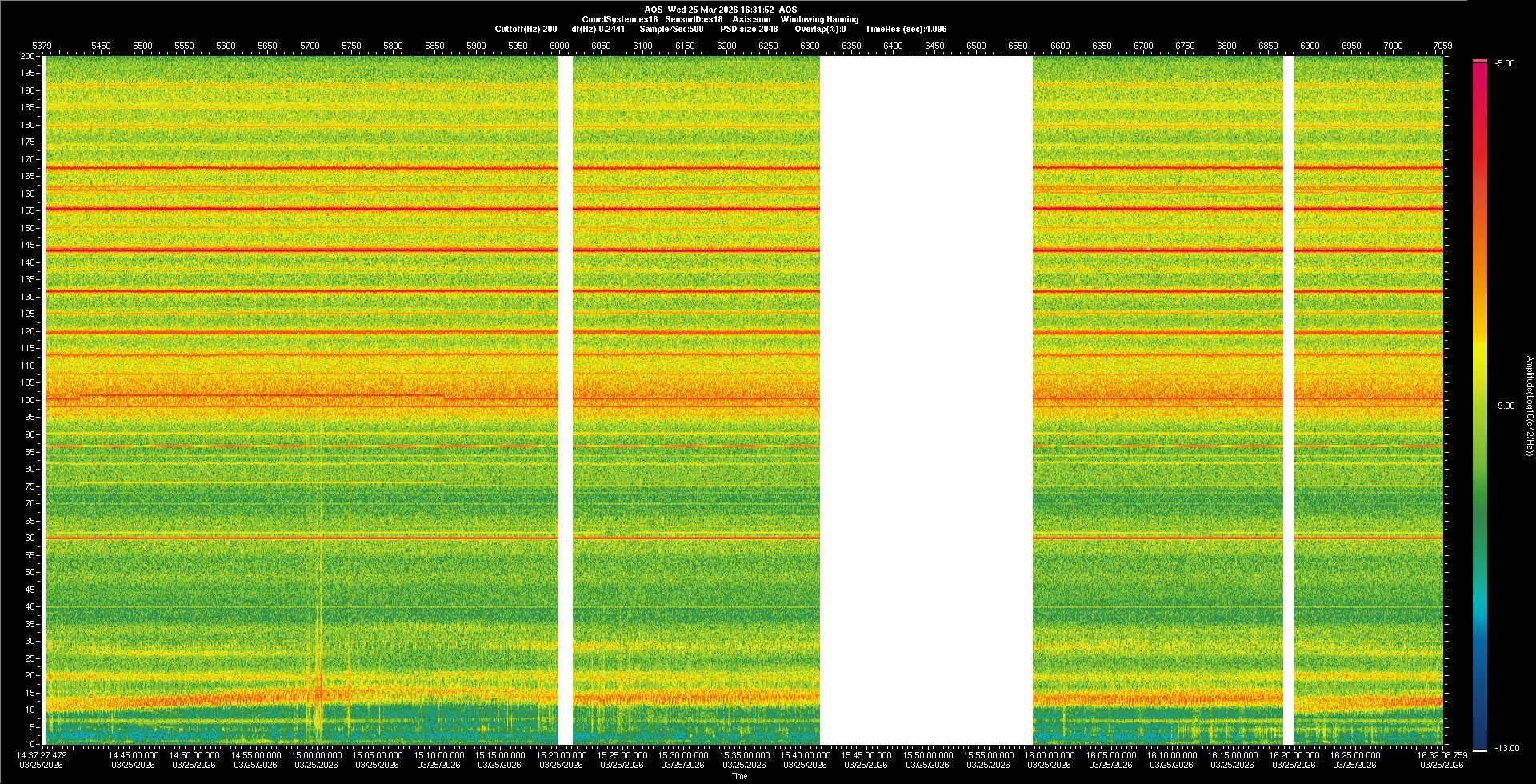Image resolution: width=1536 pixels, height=784 pixels.
Task: Select the 14:37:27.479 start time label
Action: [x=42, y=755]
